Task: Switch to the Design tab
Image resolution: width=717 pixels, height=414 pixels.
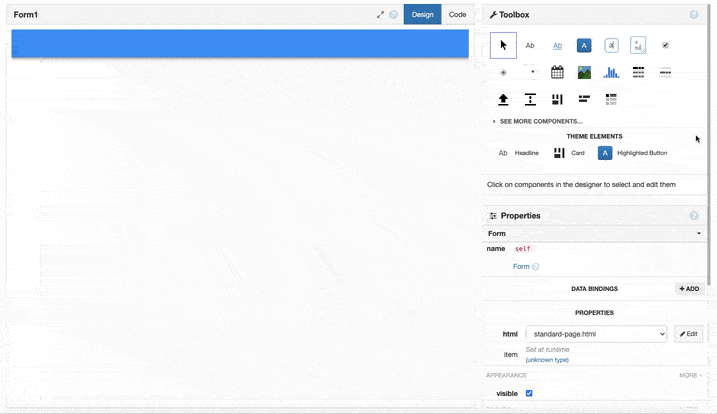Action: pyautogui.click(x=422, y=15)
